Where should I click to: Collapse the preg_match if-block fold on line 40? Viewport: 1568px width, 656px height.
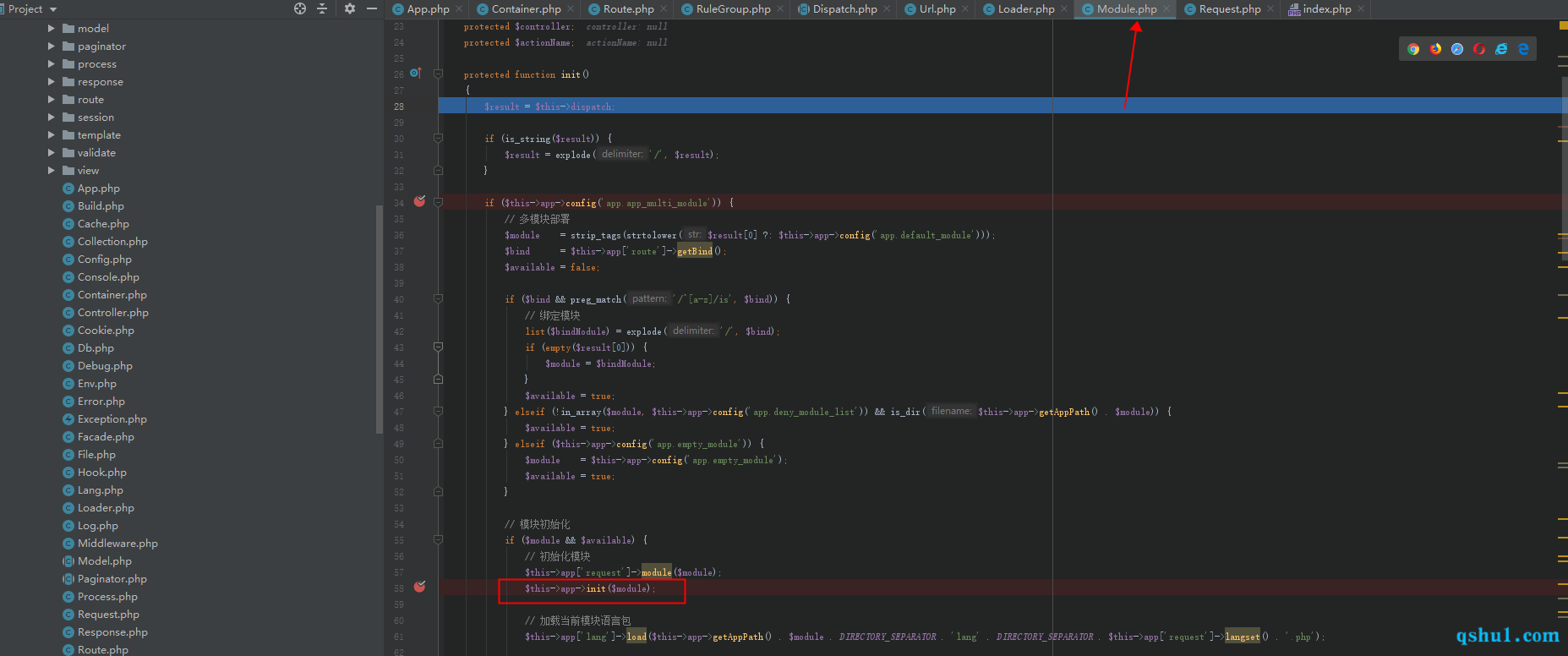coord(438,299)
